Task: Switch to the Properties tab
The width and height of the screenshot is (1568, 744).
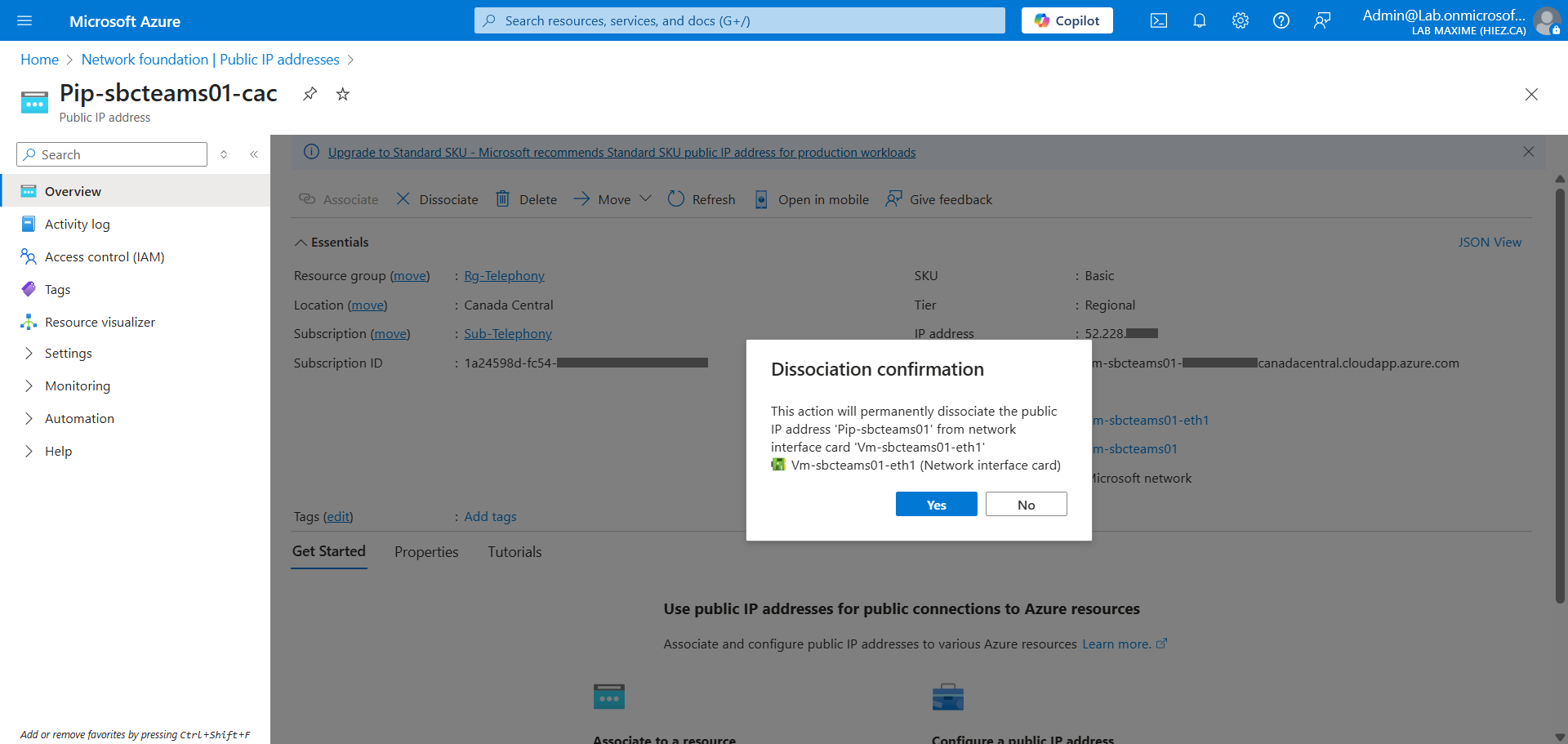Action: click(426, 552)
